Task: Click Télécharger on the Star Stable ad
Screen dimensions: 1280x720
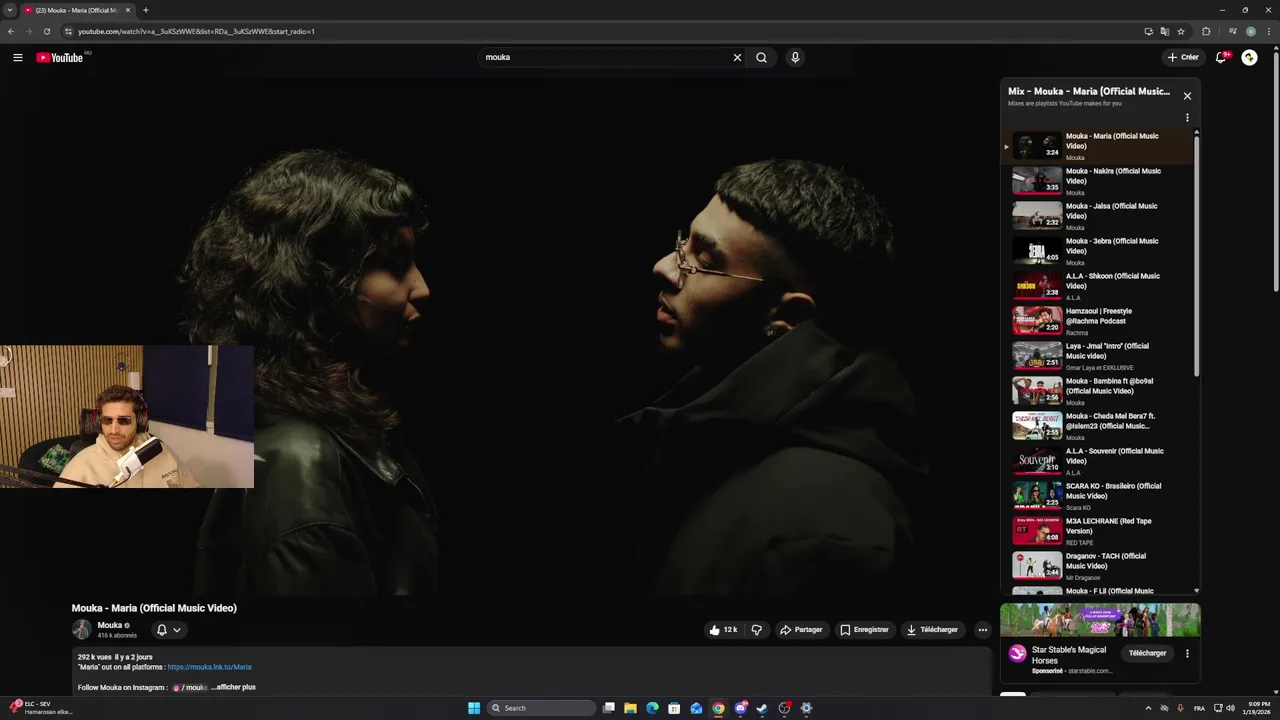Action: 1147,653
